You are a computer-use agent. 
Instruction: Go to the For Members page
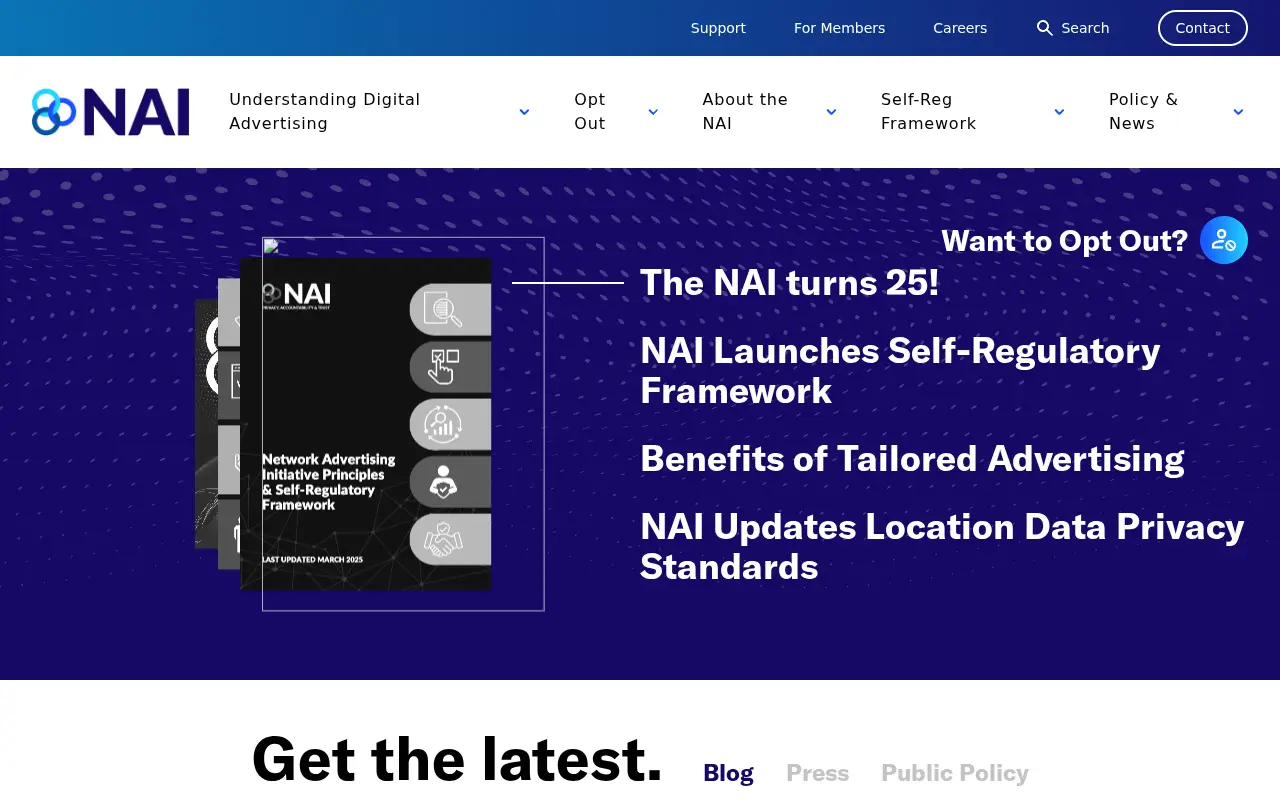click(x=839, y=28)
